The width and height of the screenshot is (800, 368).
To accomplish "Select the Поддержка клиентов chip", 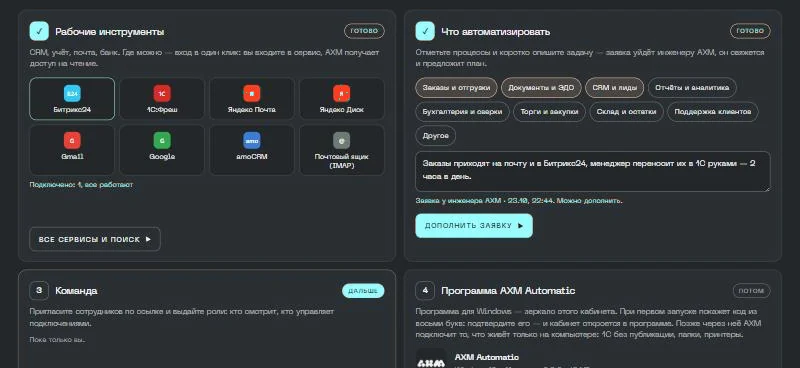I will tap(713, 111).
